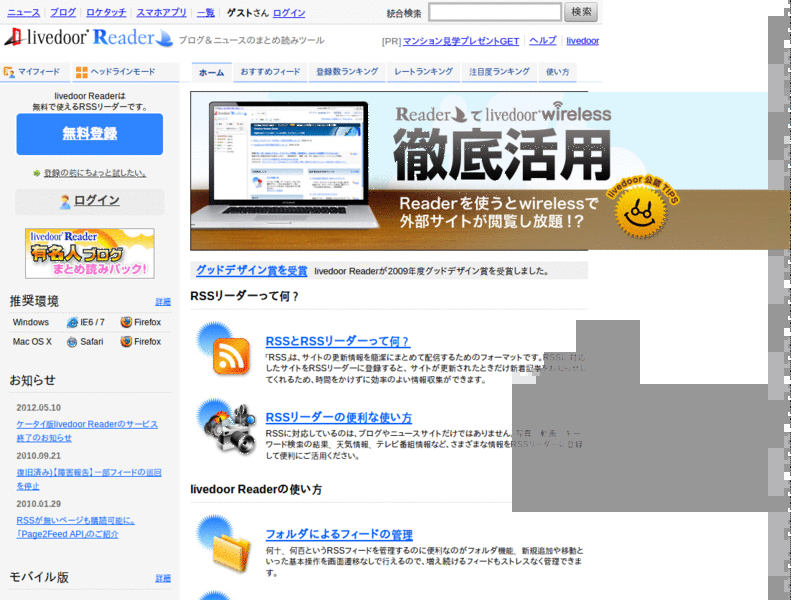The width and height of the screenshot is (800, 600).
Task: Open the ヘルプ link
Action: pos(542,41)
